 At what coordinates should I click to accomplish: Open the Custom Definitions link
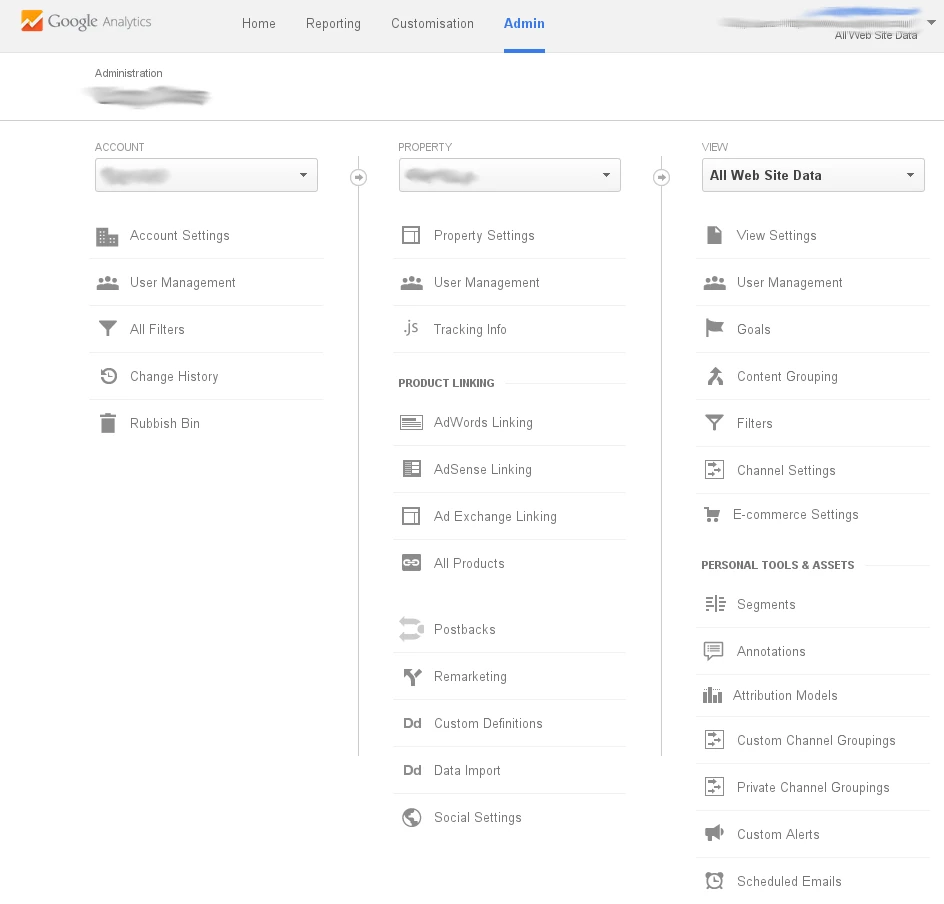[x=488, y=723]
